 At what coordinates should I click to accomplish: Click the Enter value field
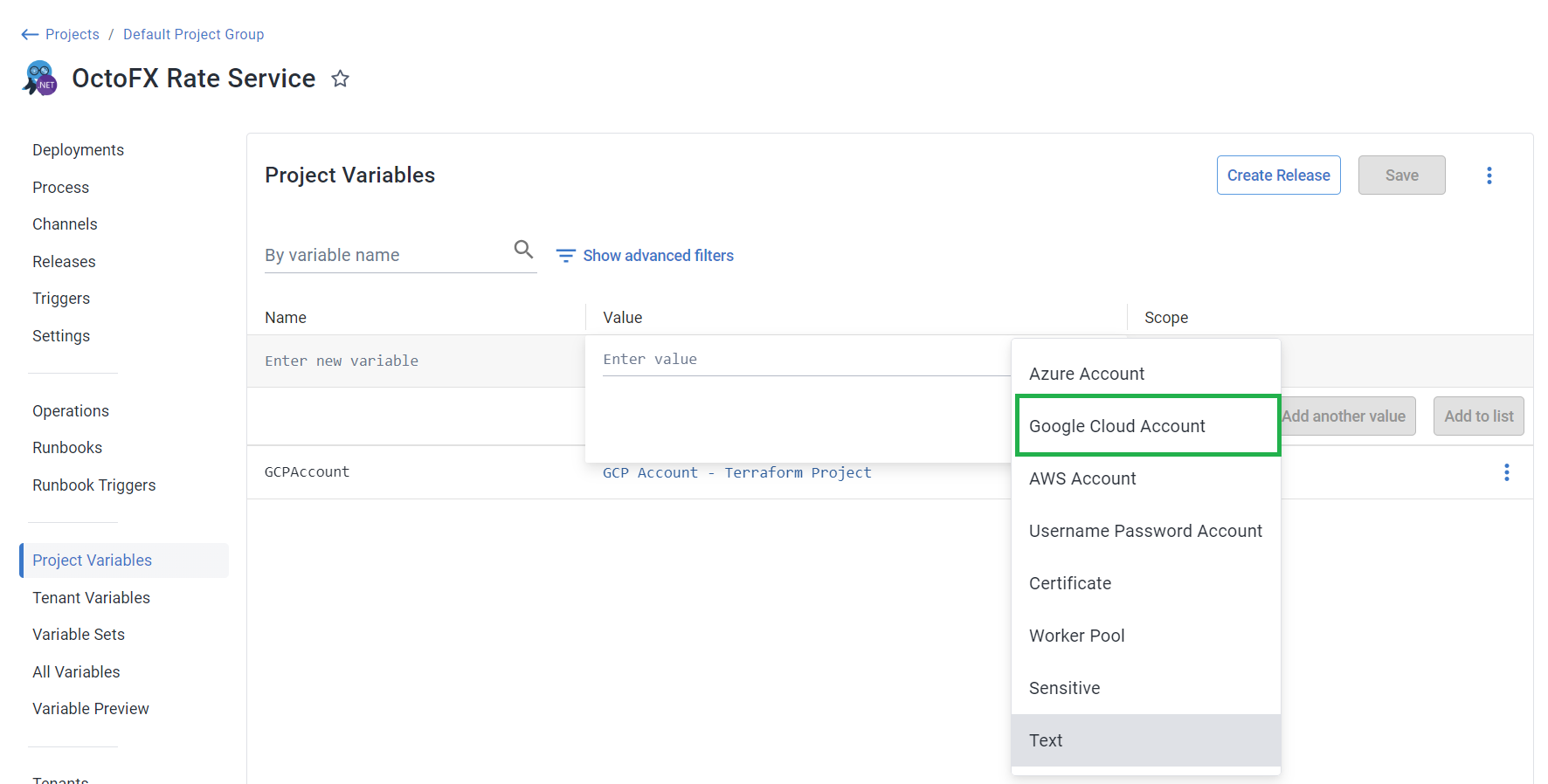point(805,360)
